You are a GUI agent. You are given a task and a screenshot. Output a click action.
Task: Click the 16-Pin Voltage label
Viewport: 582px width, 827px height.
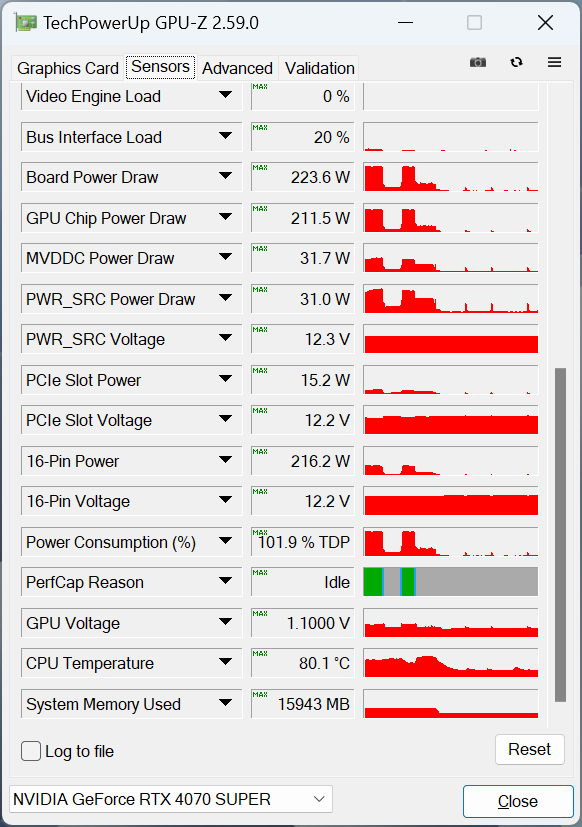pos(78,501)
